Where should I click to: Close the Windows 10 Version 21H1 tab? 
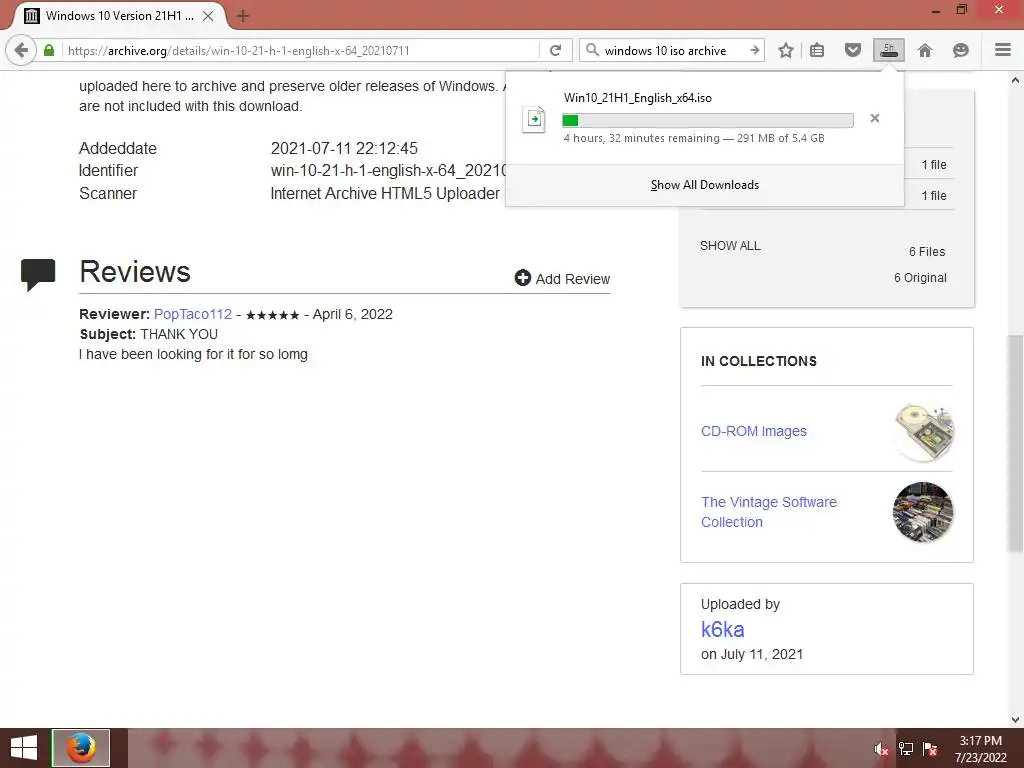pyautogui.click(x=208, y=16)
